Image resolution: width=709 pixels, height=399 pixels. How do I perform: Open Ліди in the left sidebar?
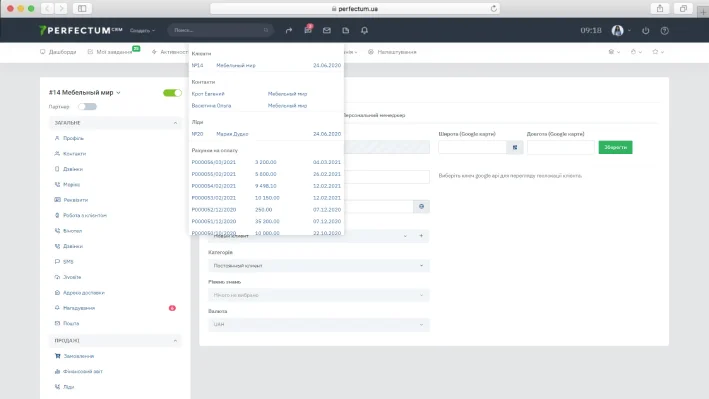tap(69, 387)
